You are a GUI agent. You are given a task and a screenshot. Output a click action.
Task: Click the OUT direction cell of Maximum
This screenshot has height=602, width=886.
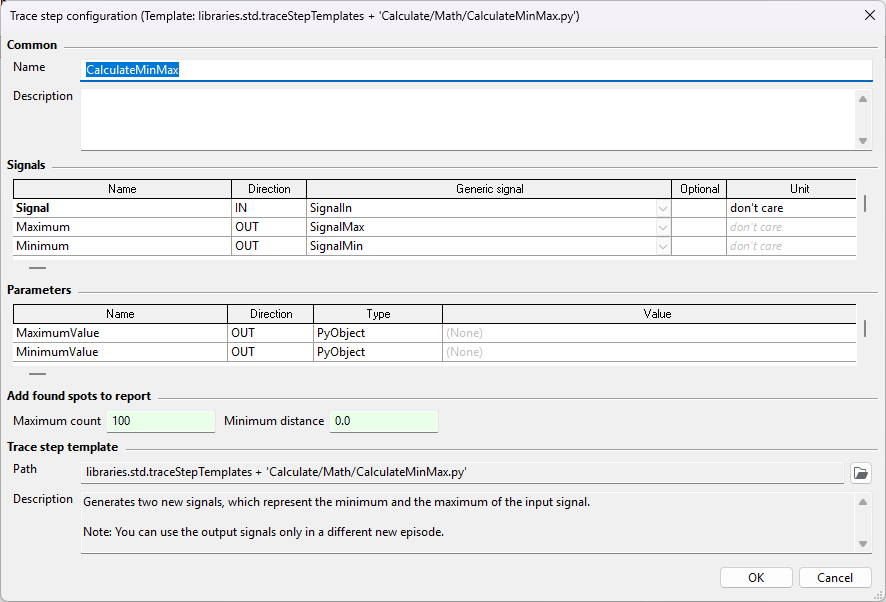point(269,227)
